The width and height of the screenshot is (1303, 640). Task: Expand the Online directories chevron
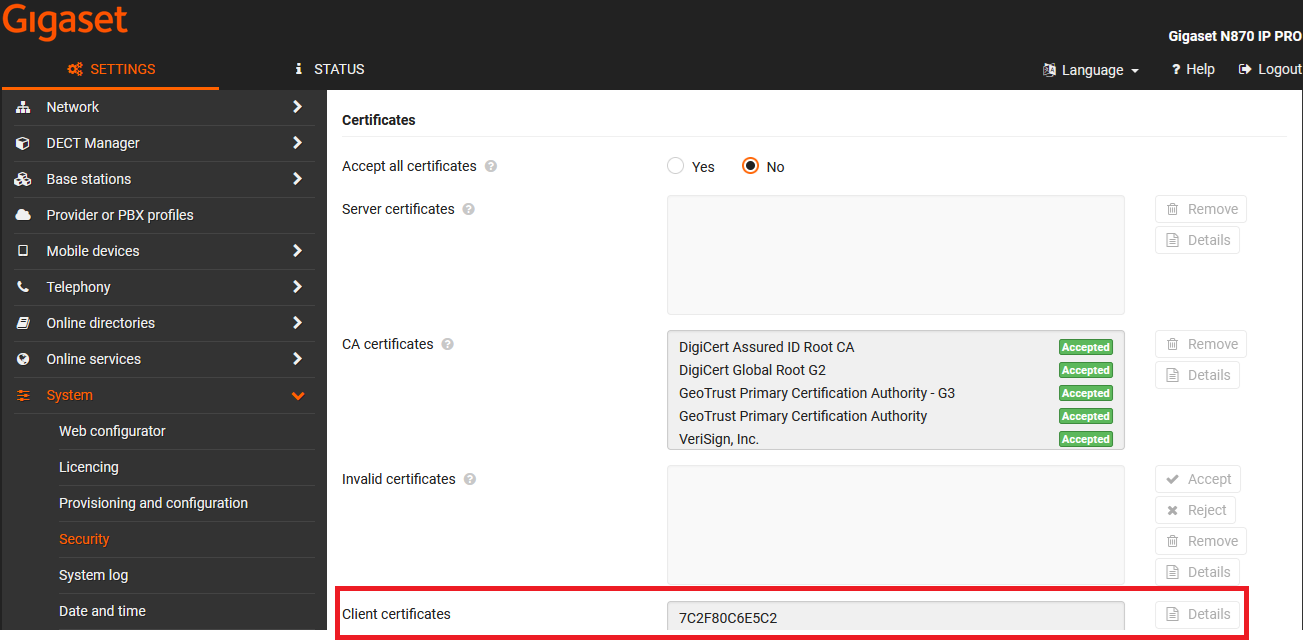[x=297, y=323]
